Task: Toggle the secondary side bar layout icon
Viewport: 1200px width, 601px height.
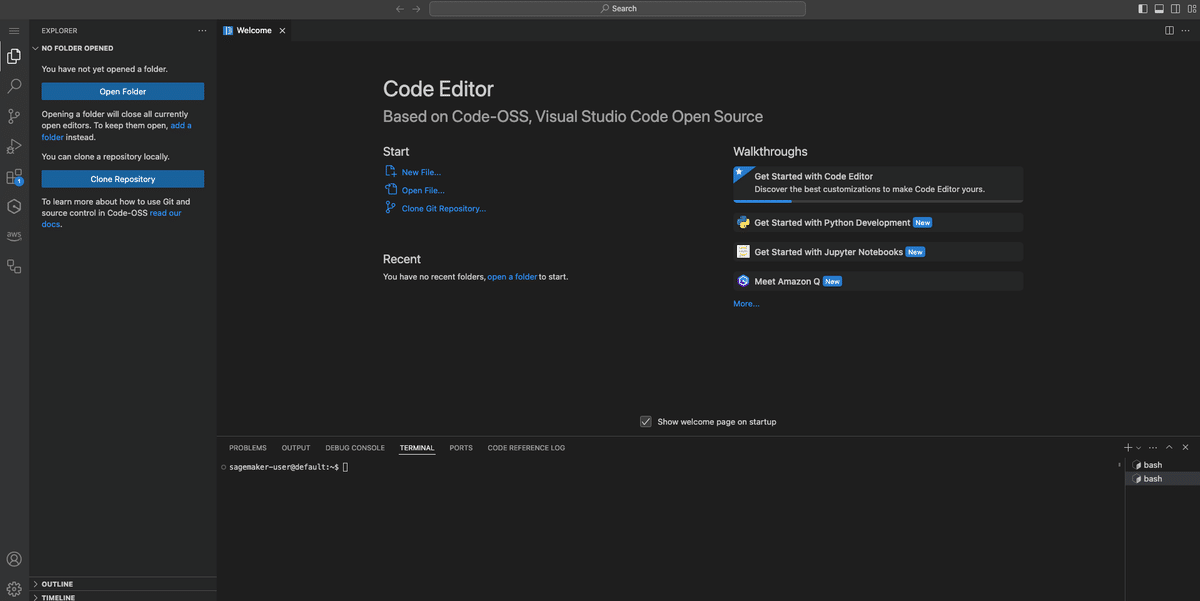Action: pyautogui.click(x=1175, y=9)
